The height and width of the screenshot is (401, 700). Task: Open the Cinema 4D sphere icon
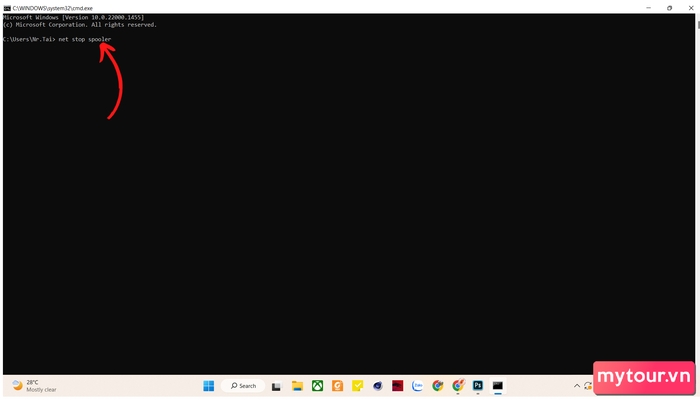(x=378, y=386)
